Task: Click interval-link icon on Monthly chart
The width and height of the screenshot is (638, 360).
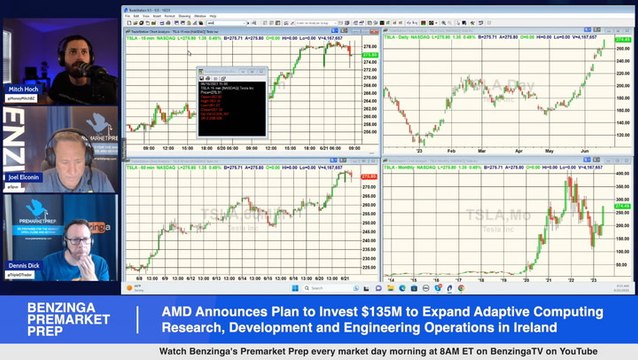Action: click(596, 160)
